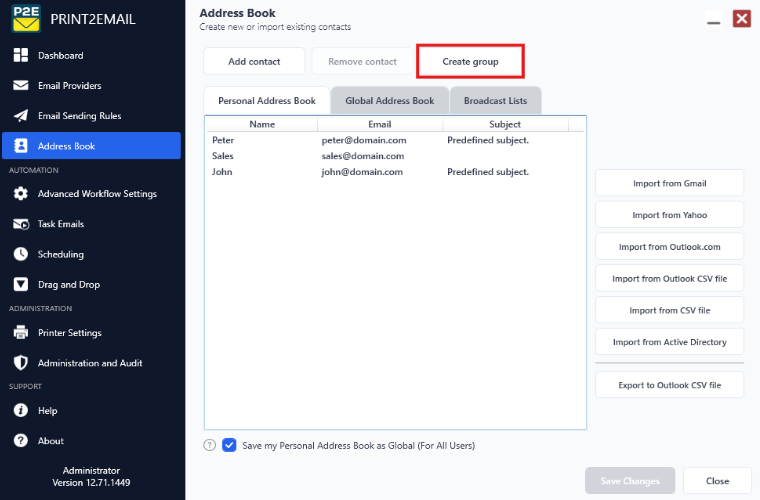Open the Printer Settings label
Viewport: 760px width, 500px height.
coord(70,333)
